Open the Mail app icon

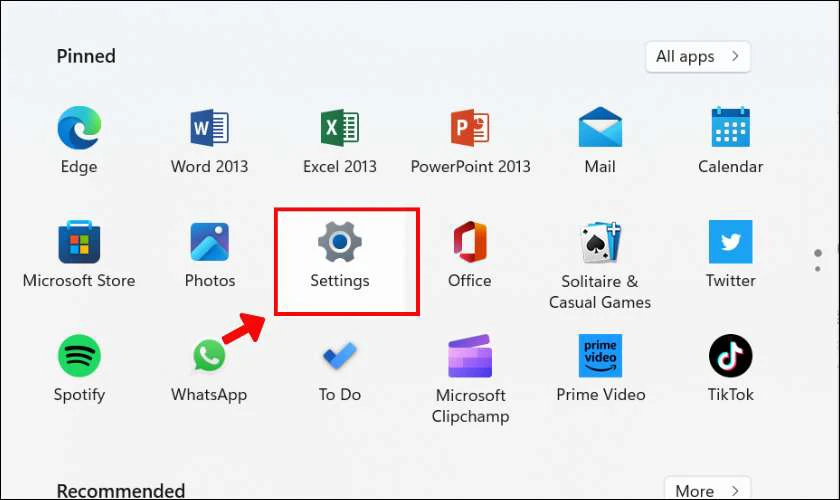tap(600, 127)
